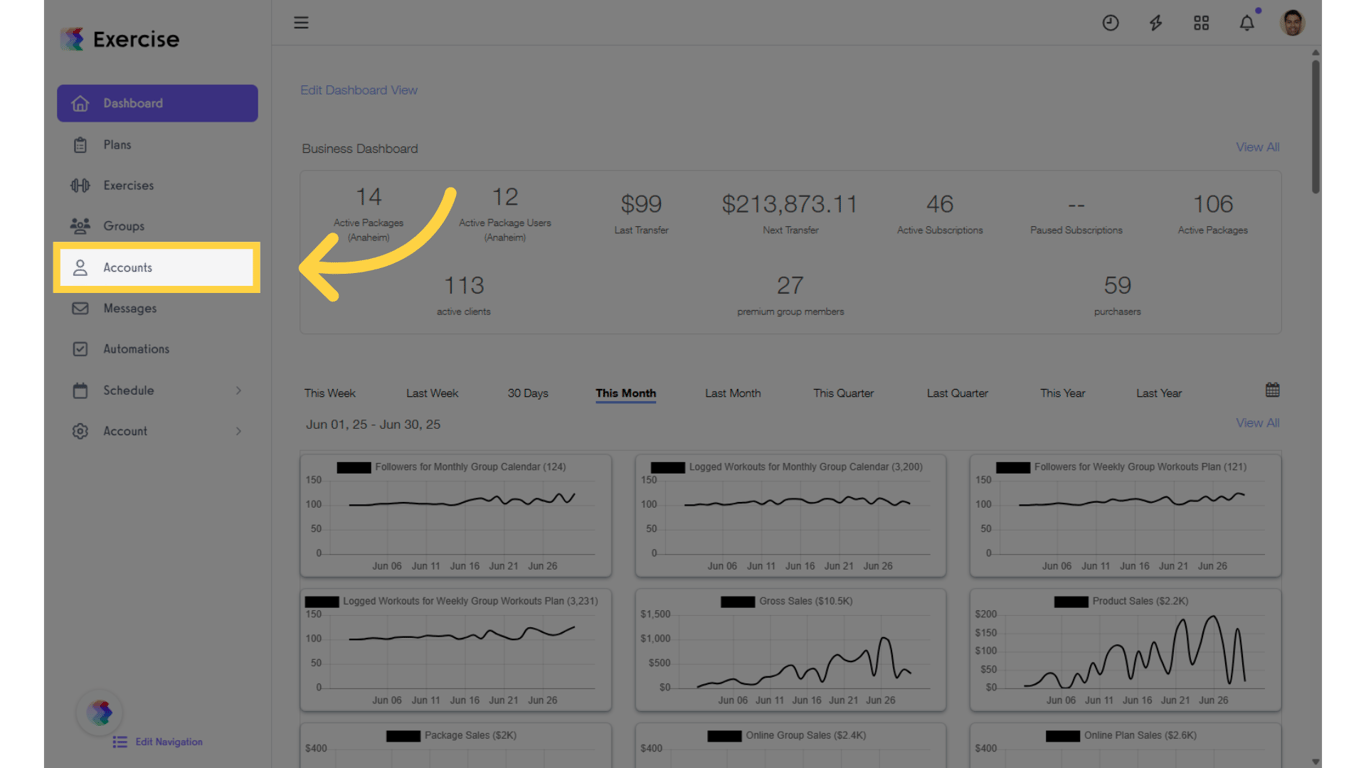
Task: Click the Groups people icon
Action: (80, 226)
